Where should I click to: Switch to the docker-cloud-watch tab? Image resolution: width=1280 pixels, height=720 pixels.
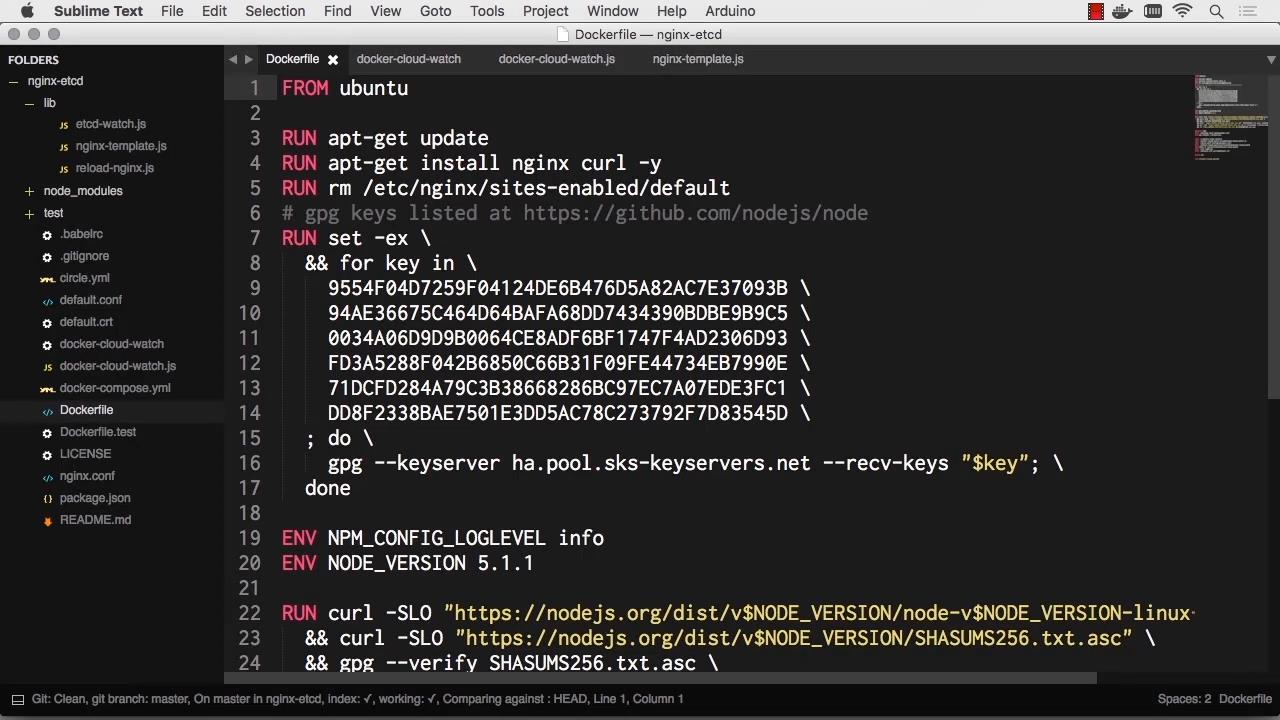pos(409,59)
